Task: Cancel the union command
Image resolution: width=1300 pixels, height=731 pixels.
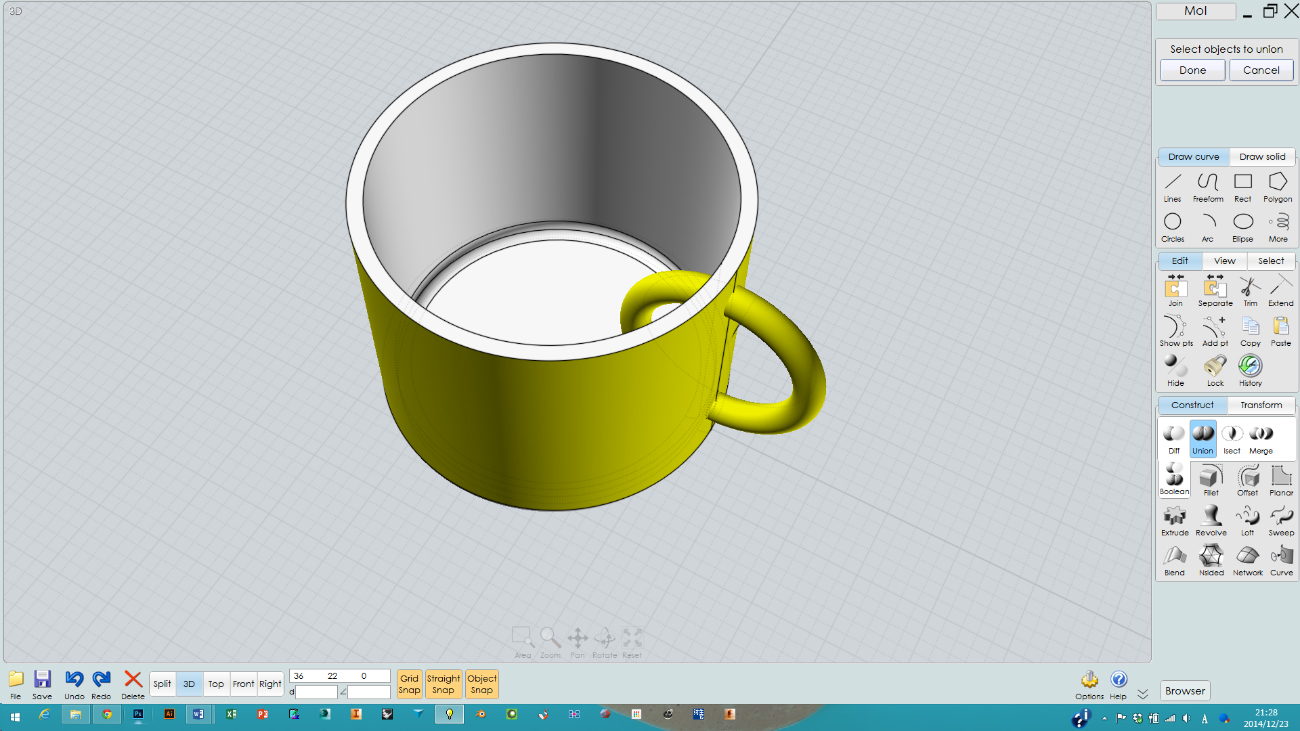Action: tap(1261, 70)
